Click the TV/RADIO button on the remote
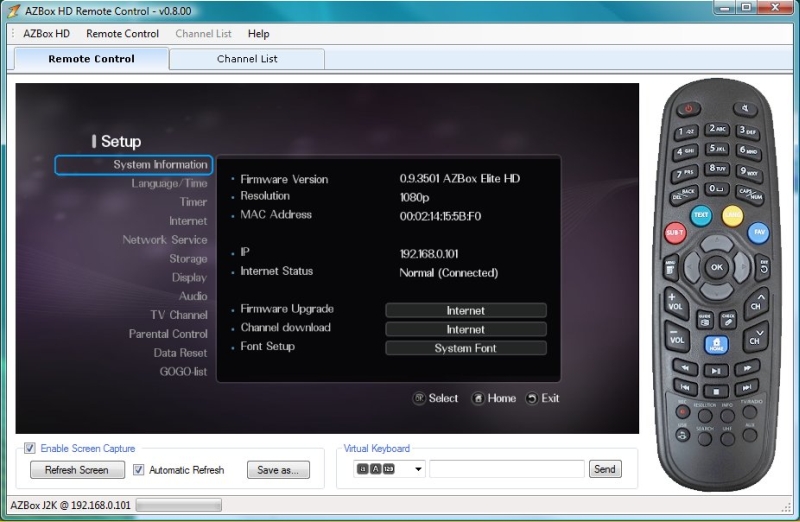 [750, 411]
